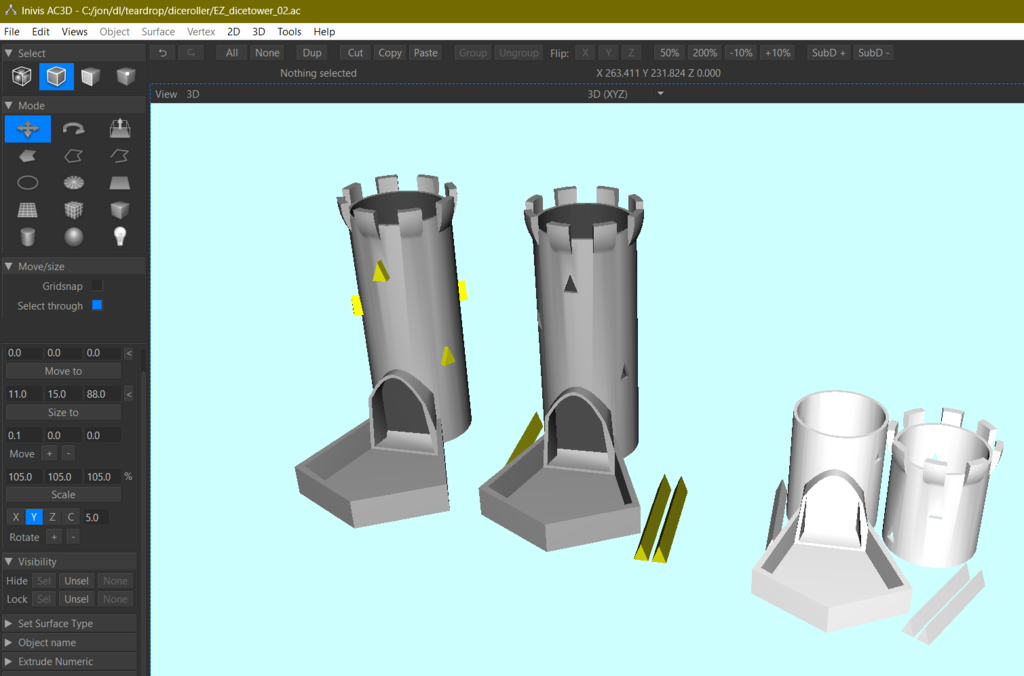Select the Mesh grid creation tool

pos(28,210)
